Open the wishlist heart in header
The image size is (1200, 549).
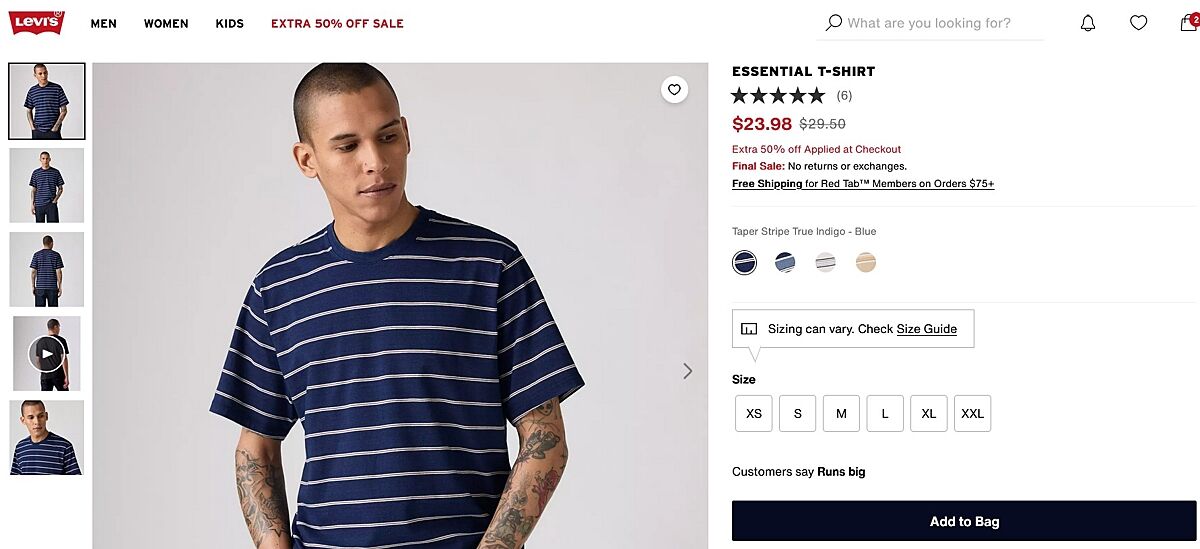tap(1138, 23)
